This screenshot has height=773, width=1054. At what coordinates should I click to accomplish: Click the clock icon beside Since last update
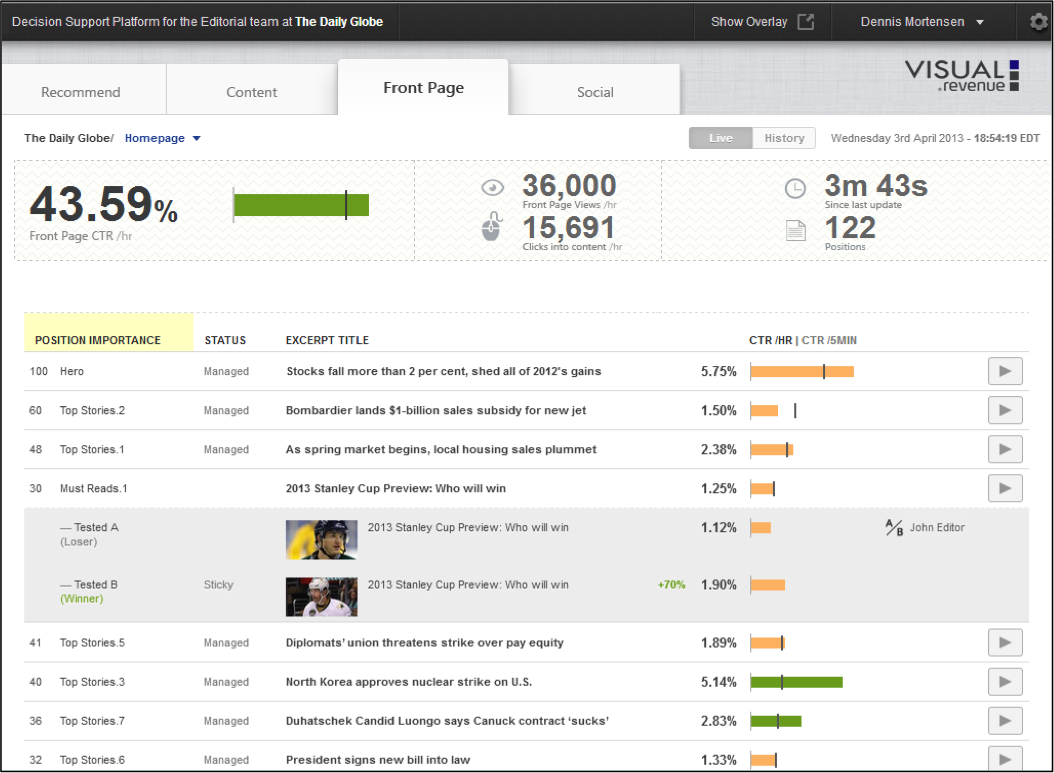pyautogui.click(x=795, y=188)
